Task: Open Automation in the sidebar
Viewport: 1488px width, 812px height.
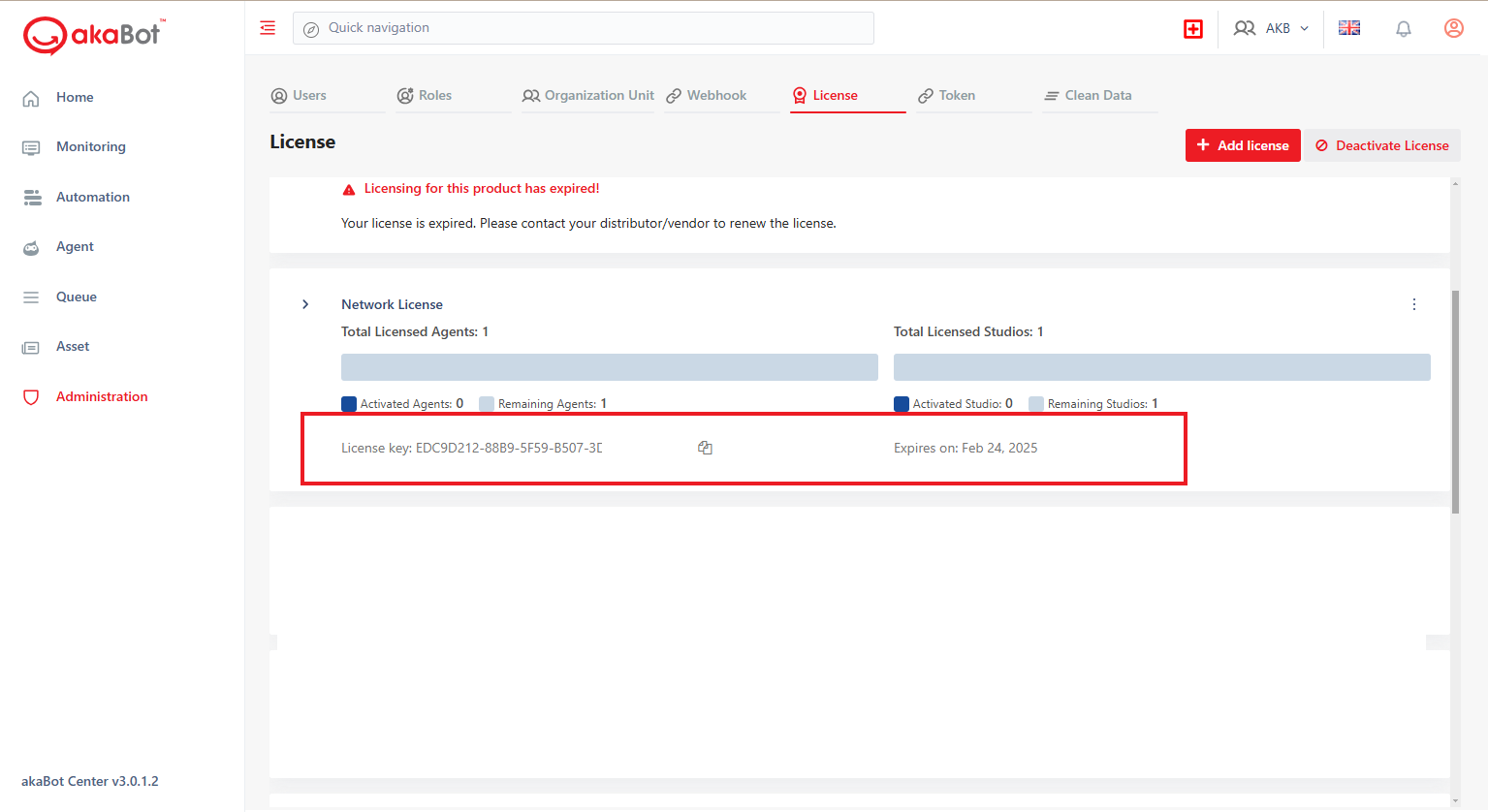Action: [93, 198]
